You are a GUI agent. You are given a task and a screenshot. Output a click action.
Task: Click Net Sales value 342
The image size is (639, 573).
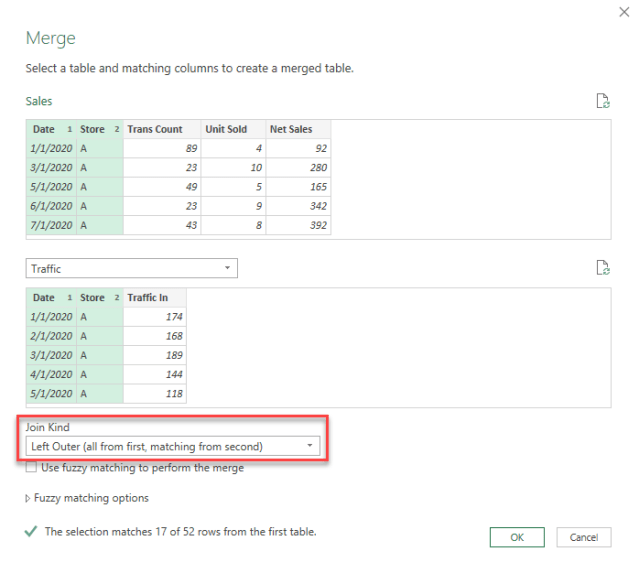coord(298,206)
